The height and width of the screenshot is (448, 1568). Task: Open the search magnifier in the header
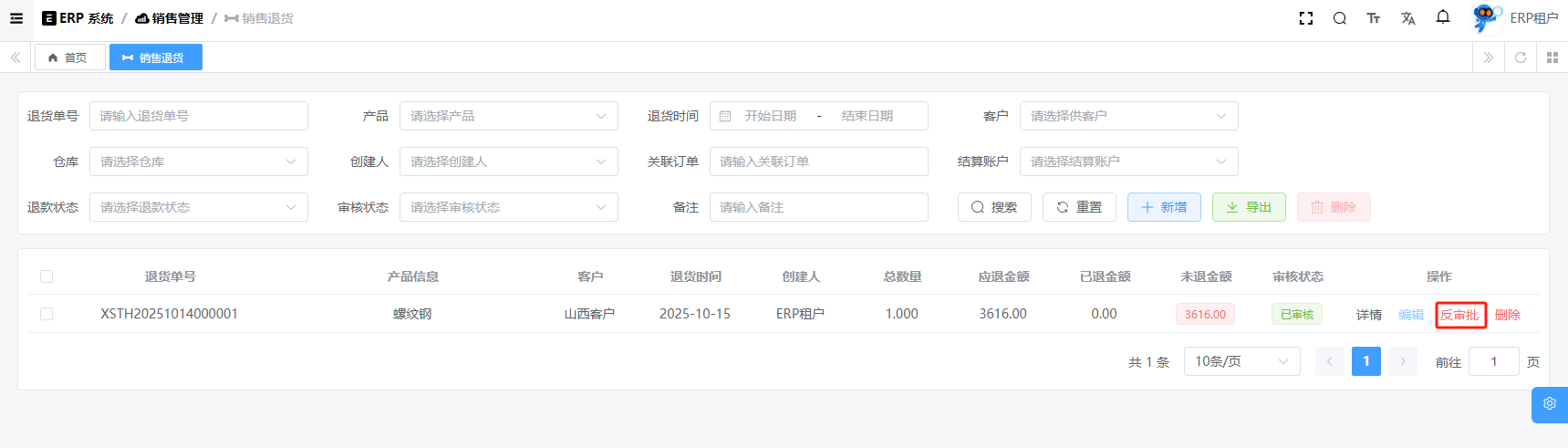tap(1339, 18)
